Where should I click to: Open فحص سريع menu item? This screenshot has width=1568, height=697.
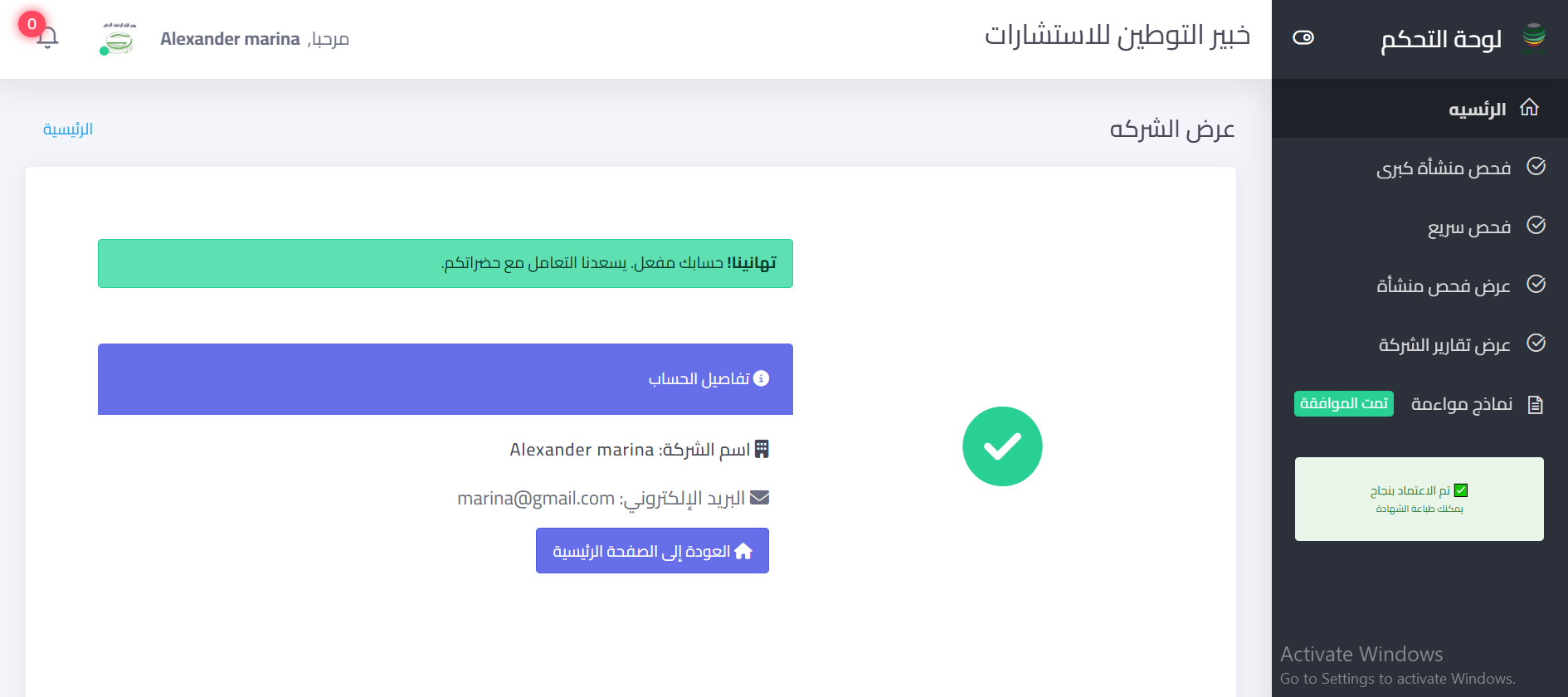(1468, 227)
